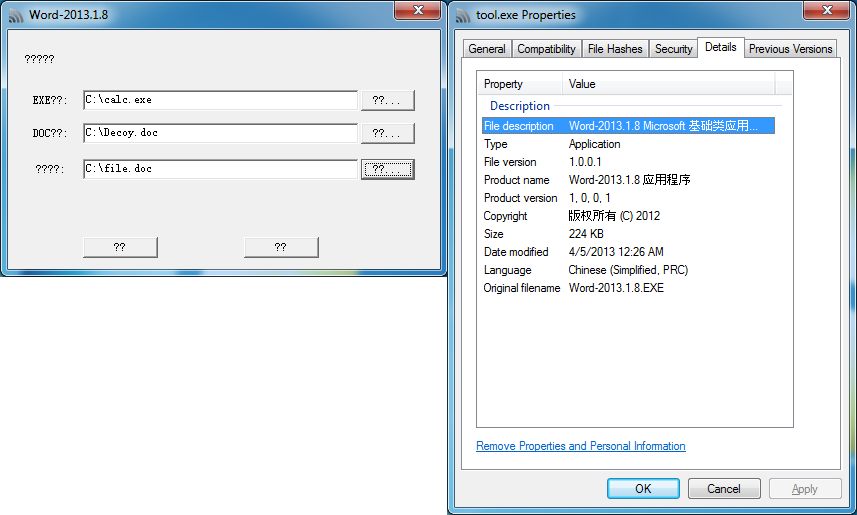Focus the DOC path field containing C:\Decoy.doc
This screenshot has height=515, width=857.
(x=220, y=133)
